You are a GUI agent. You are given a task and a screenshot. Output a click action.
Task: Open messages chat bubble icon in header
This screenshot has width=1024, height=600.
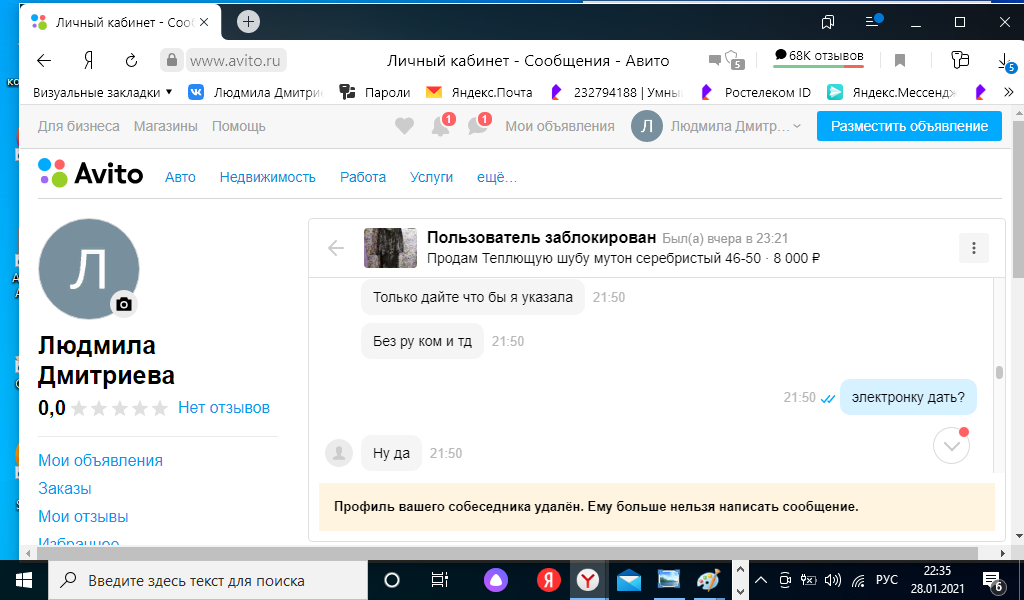[477, 126]
